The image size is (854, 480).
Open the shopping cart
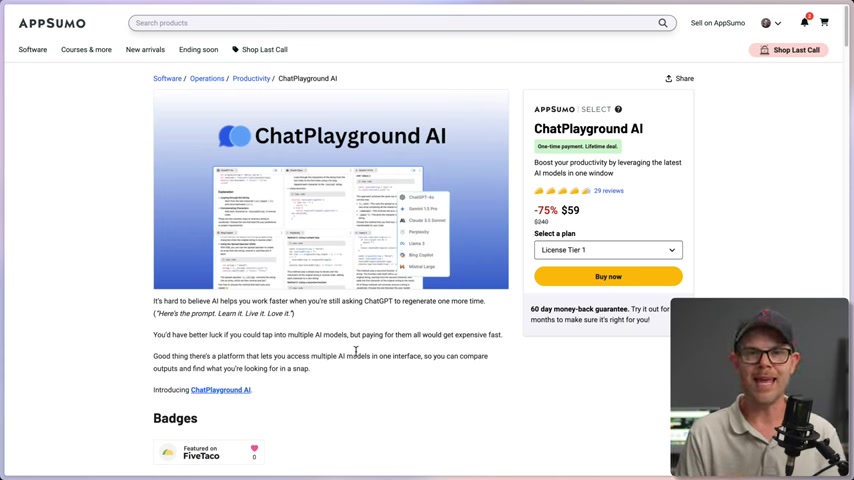tap(824, 22)
